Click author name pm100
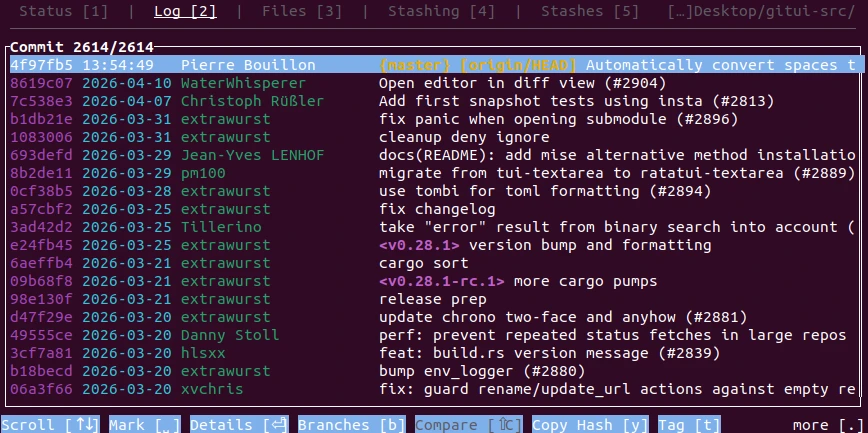The width and height of the screenshot is (868, 433). [203, 173]
